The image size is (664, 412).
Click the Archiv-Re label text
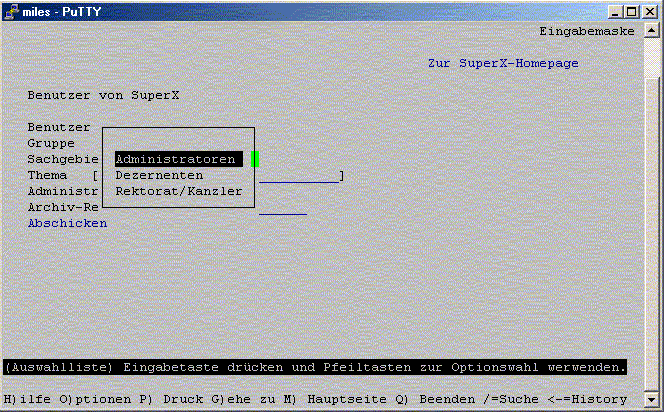tap(63, 207)
